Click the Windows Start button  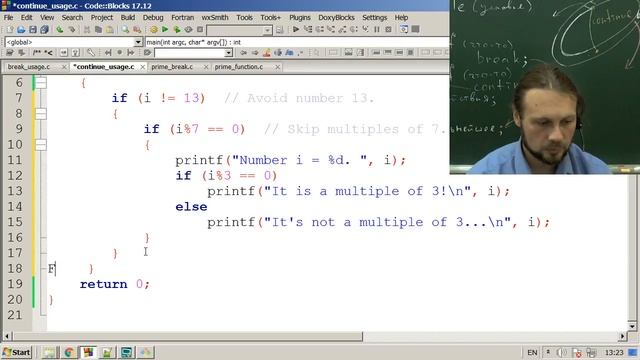click(17, 352)
